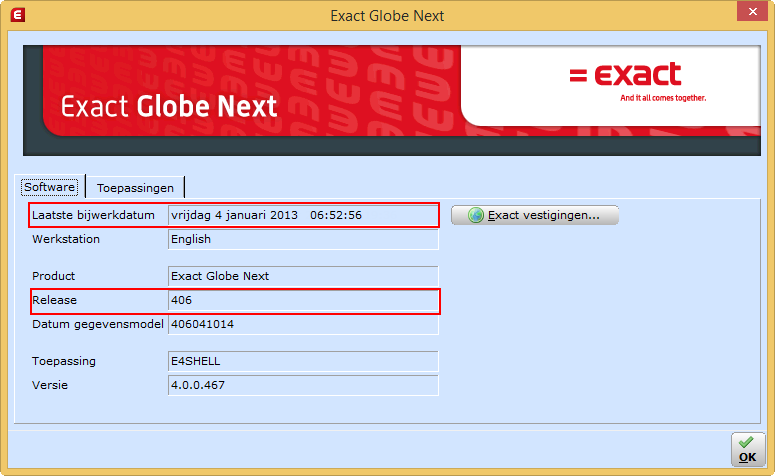Click the Datum gegevensmodel label
This screenshot has width=775, height=476.
point(98,324)
